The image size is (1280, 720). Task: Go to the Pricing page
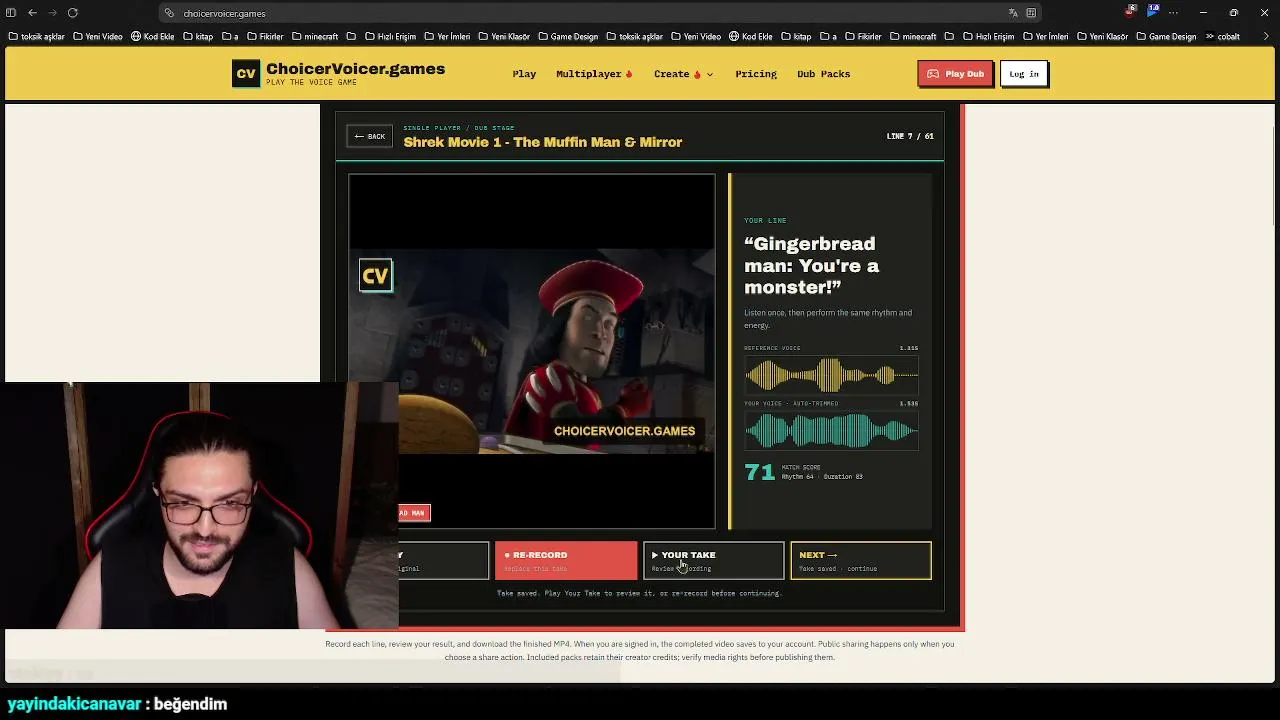click(756, 74)
